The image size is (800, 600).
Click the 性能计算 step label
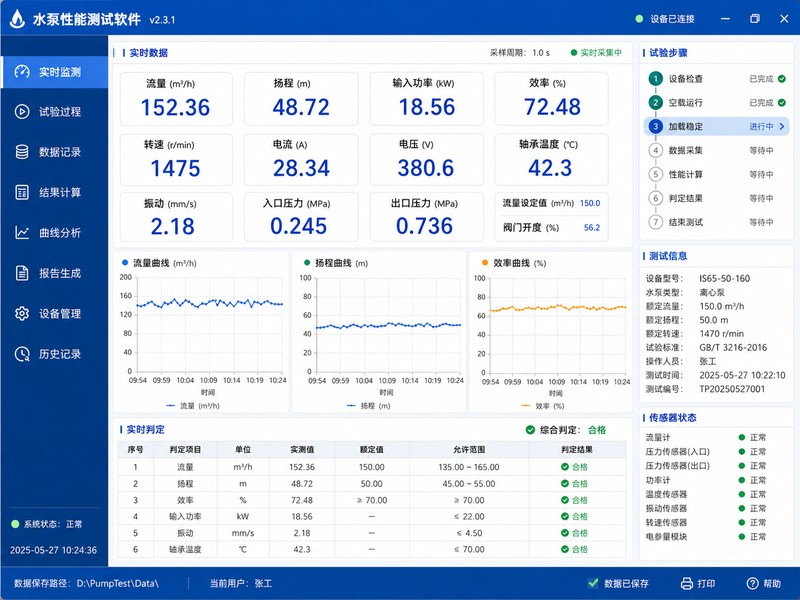tap(686, 174)
